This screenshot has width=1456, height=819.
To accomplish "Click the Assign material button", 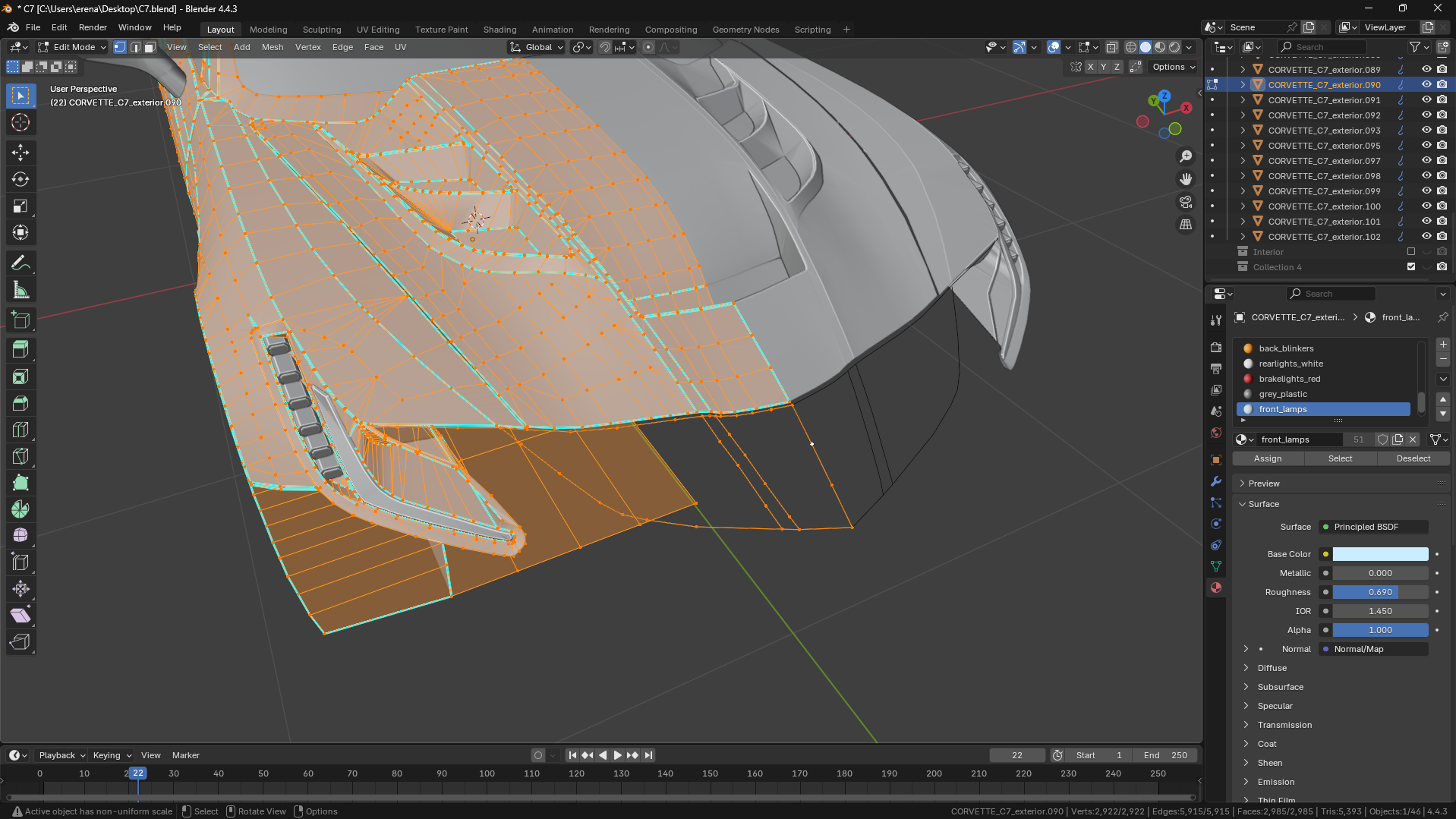I will click(1268, 458).
